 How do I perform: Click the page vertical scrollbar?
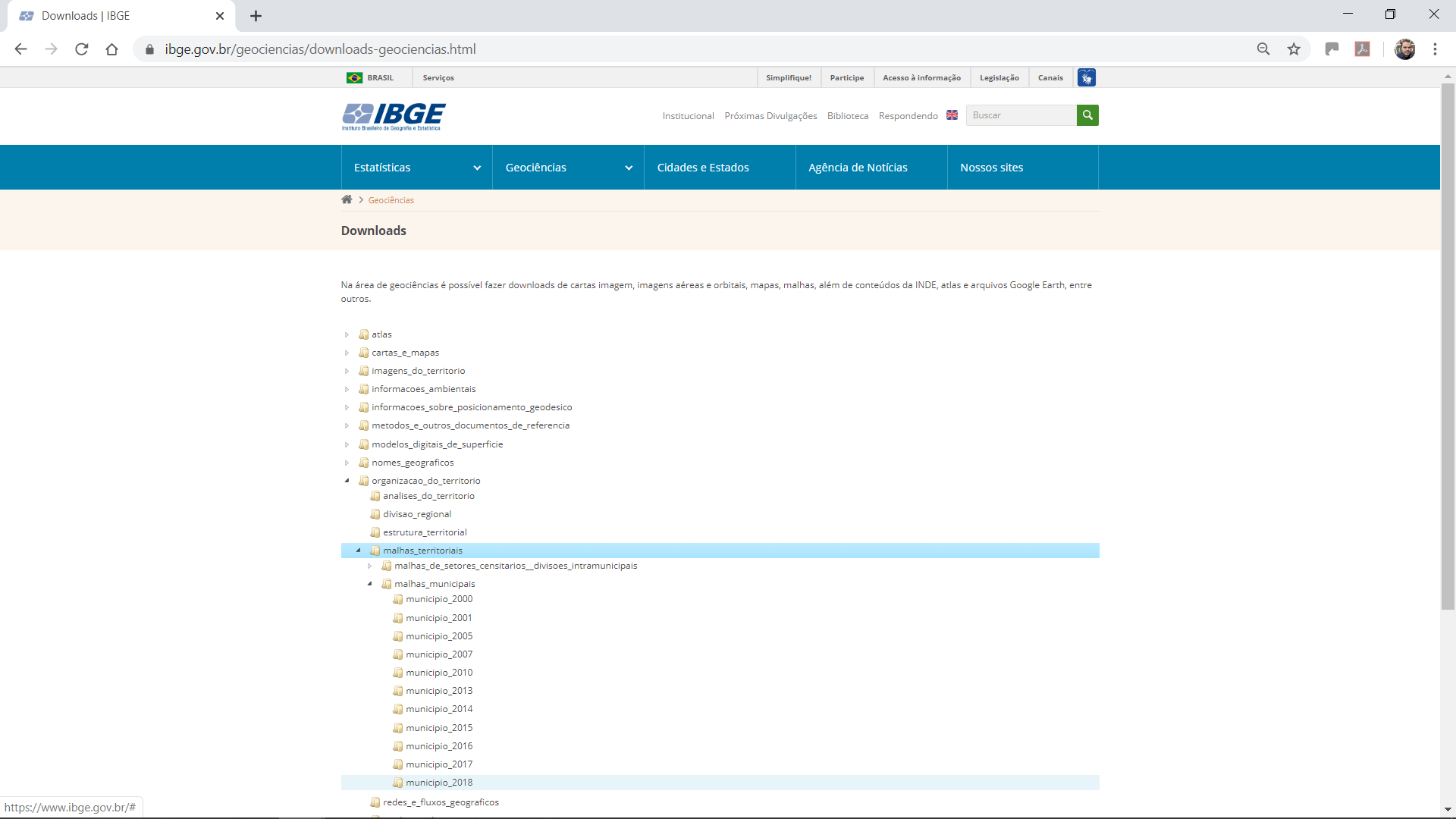click(x=1448, y=346)
